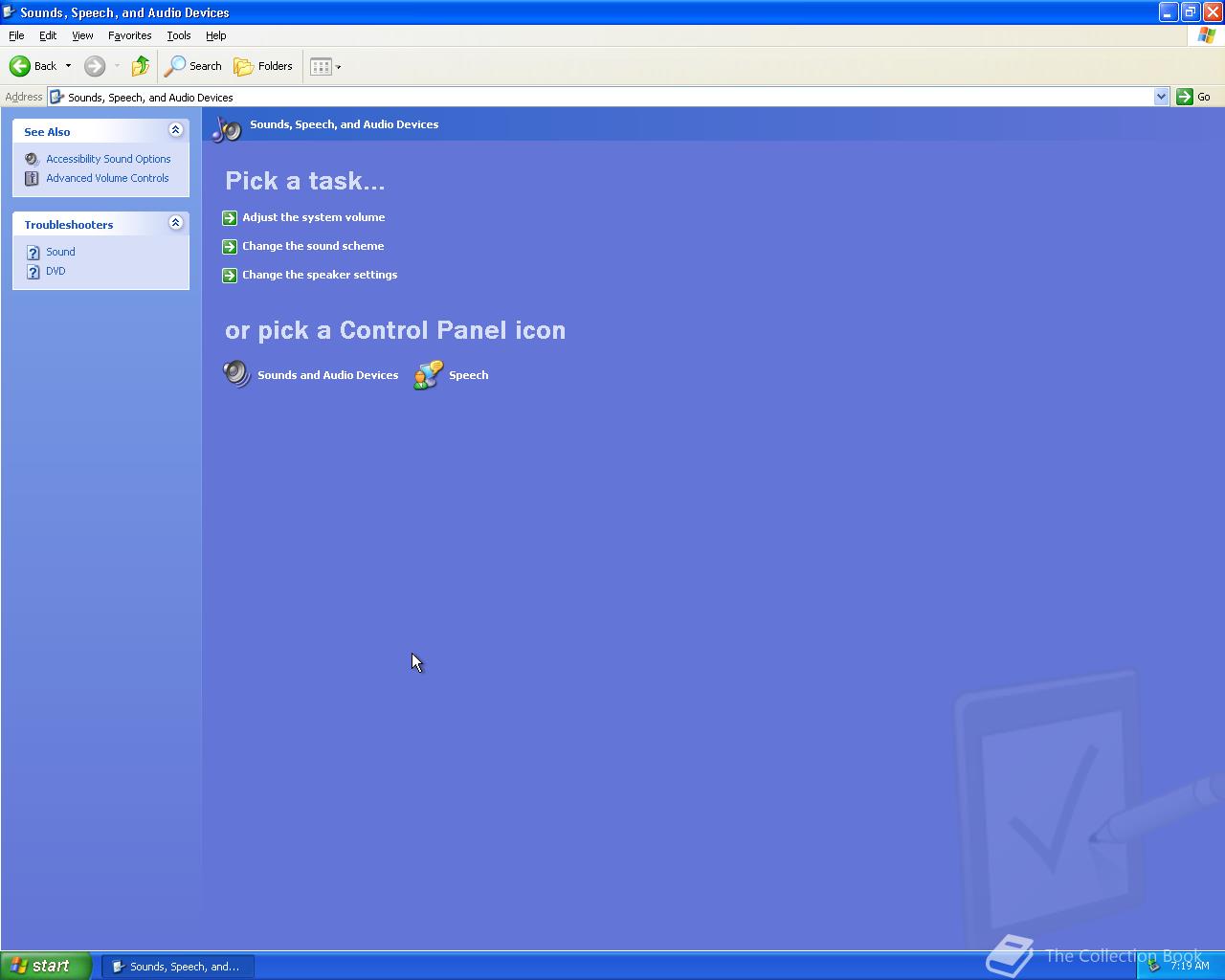Click the title bar window icon
This screenshot has width=1225, height=980.
pyautogui.click(x=9, y=12)
